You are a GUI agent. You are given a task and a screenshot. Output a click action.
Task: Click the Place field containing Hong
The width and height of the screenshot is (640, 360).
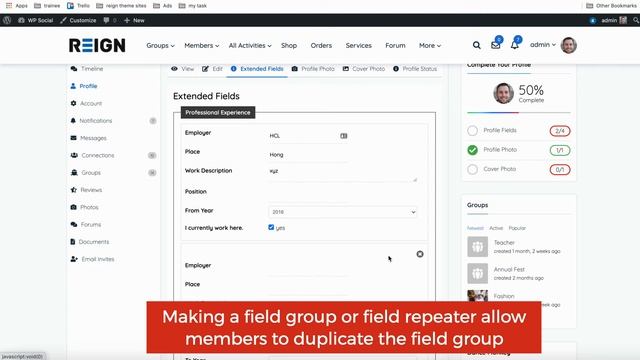[x=308, y=155]
